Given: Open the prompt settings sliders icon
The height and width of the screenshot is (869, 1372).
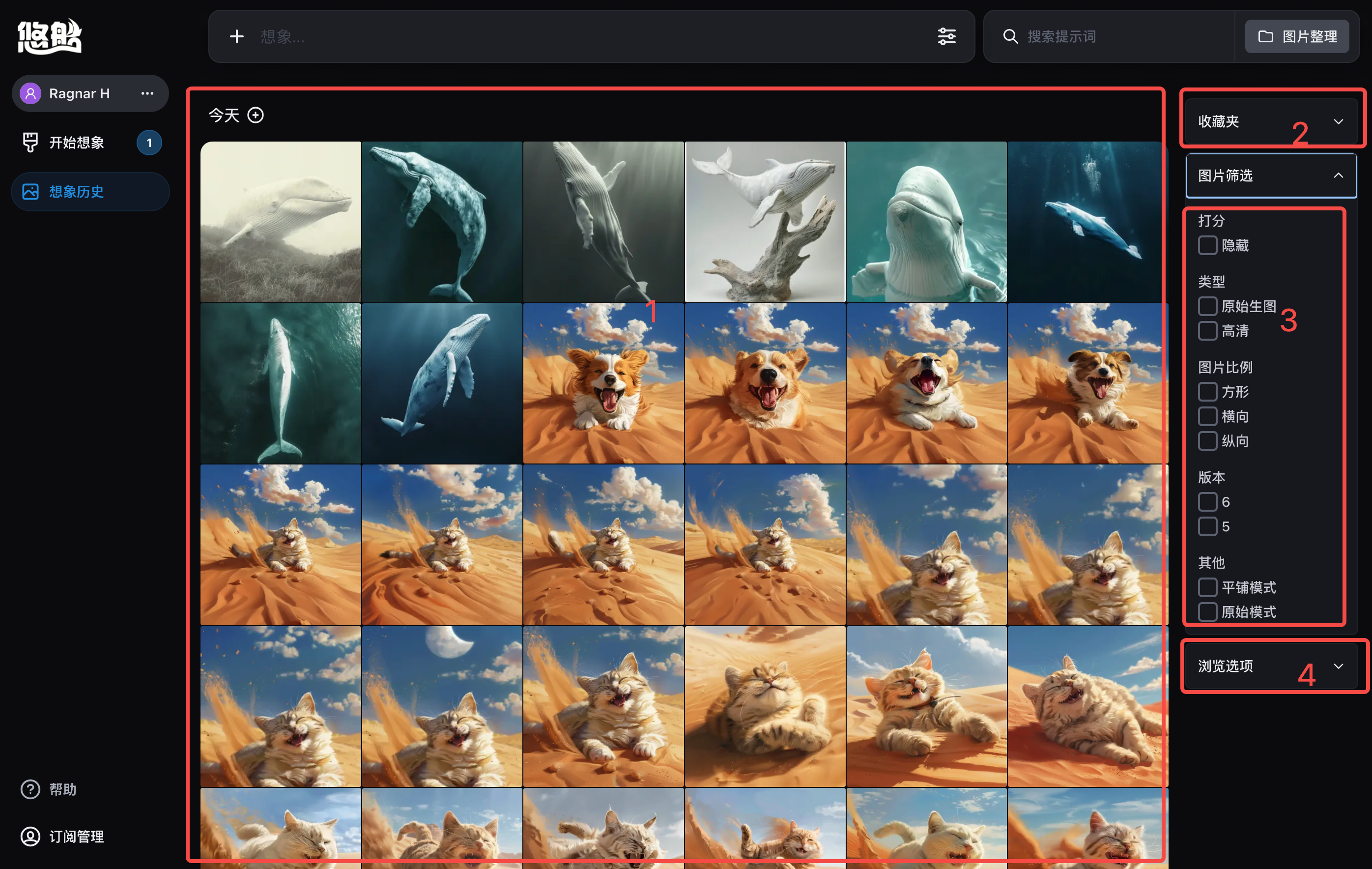Looking at the screenshot, I should pyautogui.click(x=946, y=36).
